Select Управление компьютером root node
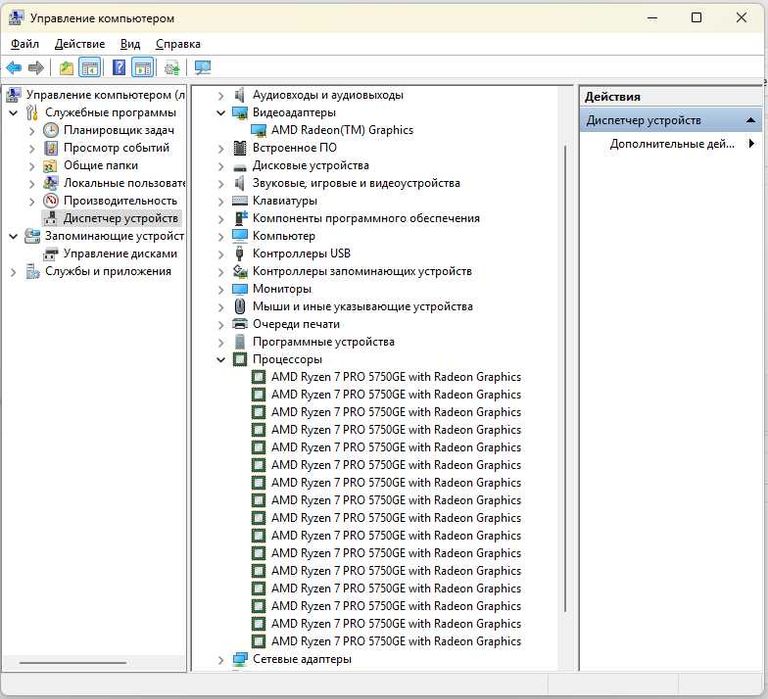Viewport: 768px width, 699px height. pyautogui.click(x=105, y=95)
